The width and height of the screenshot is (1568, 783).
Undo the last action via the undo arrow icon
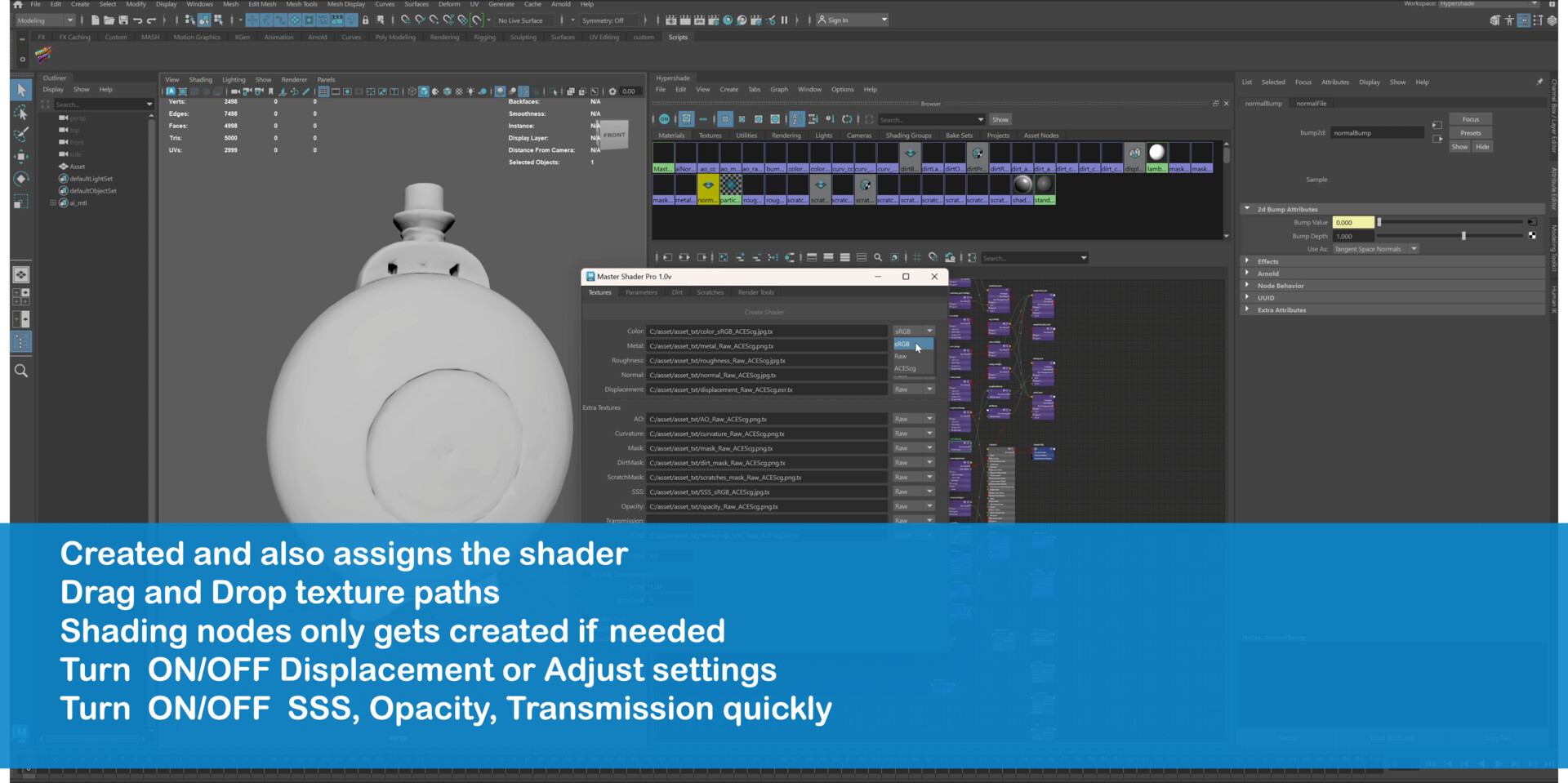137,20
